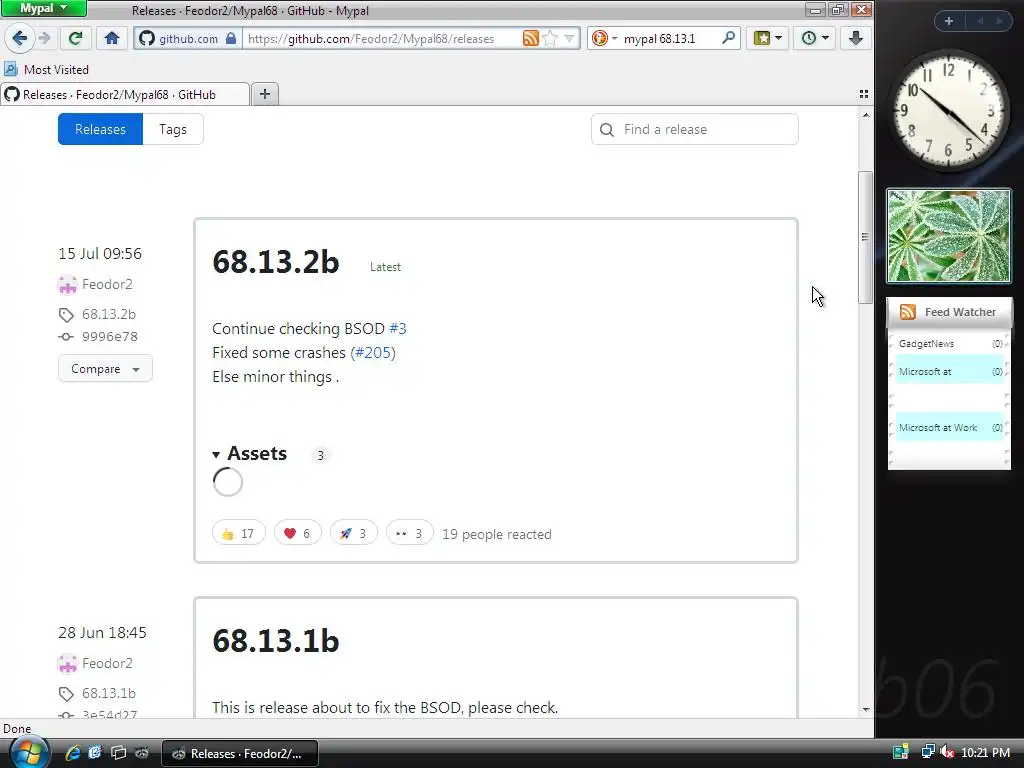Click the padlock security icon
This screenshot has height=768, width=1024.
(231, 39)
